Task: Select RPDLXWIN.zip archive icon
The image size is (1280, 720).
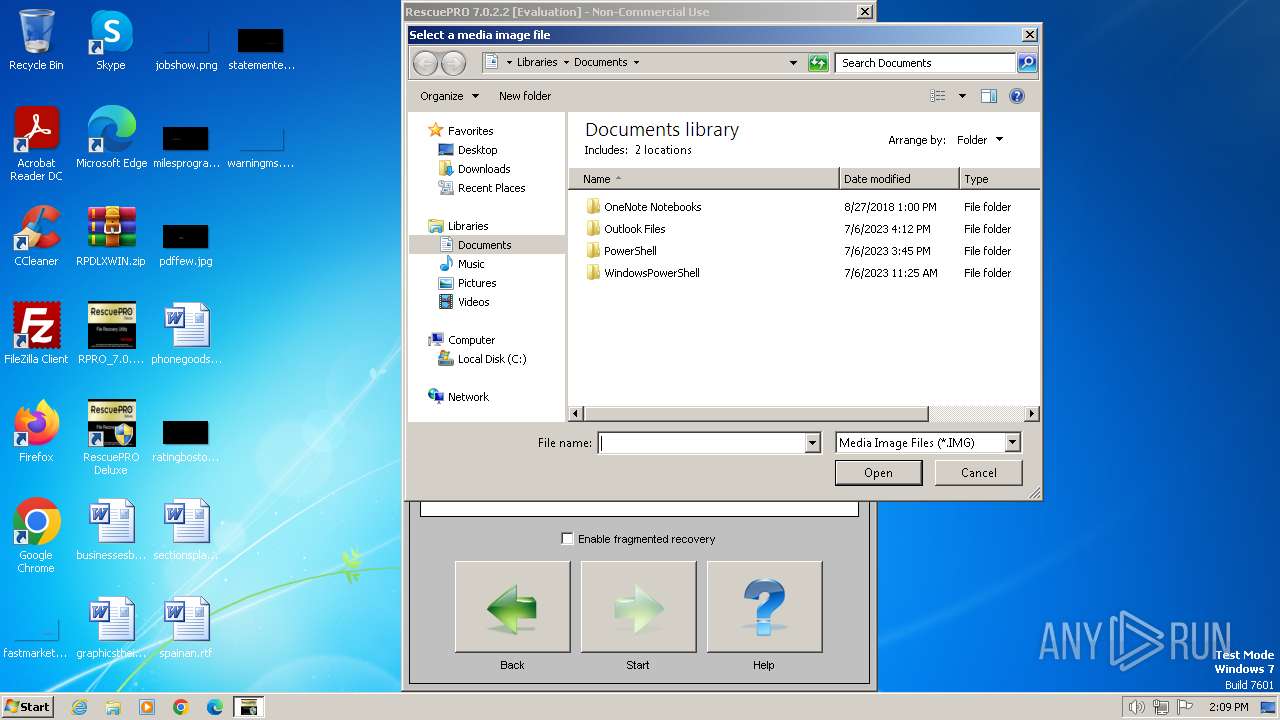Action: [x=111, y=236]
